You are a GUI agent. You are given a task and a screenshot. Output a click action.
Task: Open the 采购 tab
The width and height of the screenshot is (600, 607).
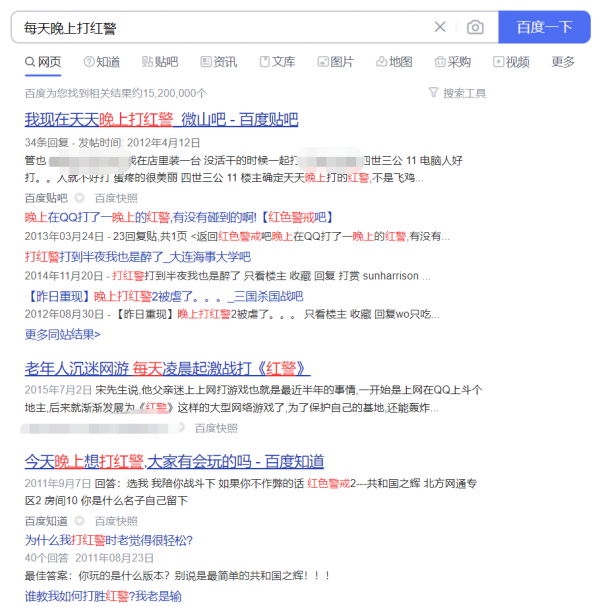[x=453, y=62]
